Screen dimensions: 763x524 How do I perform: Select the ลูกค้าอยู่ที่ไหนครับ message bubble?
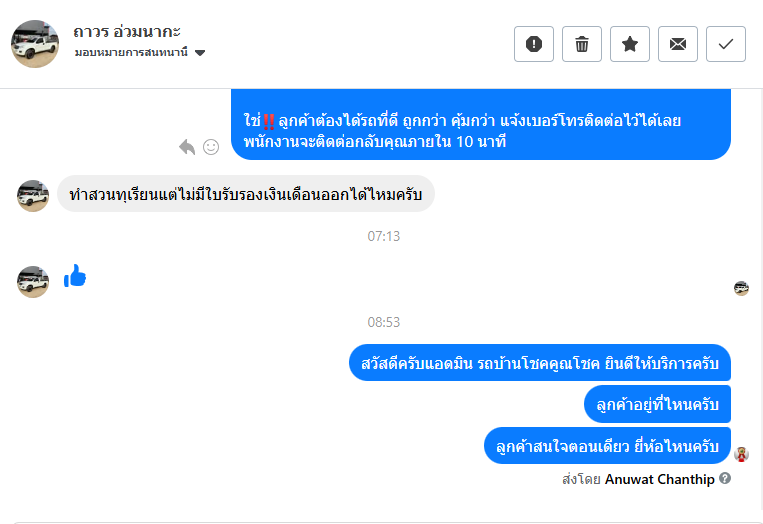pos(657,404)
